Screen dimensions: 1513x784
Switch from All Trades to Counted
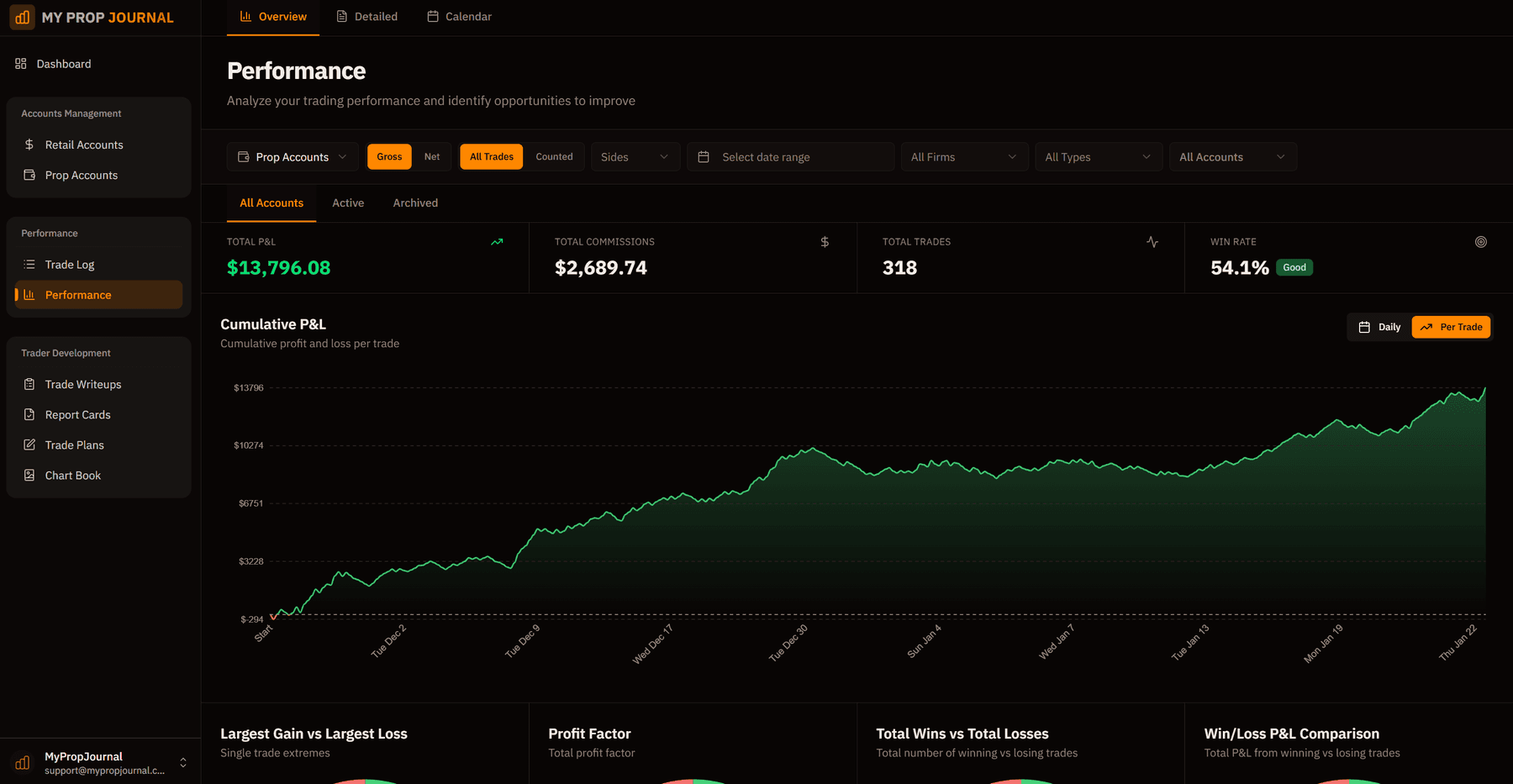click(x=554, y=156)
